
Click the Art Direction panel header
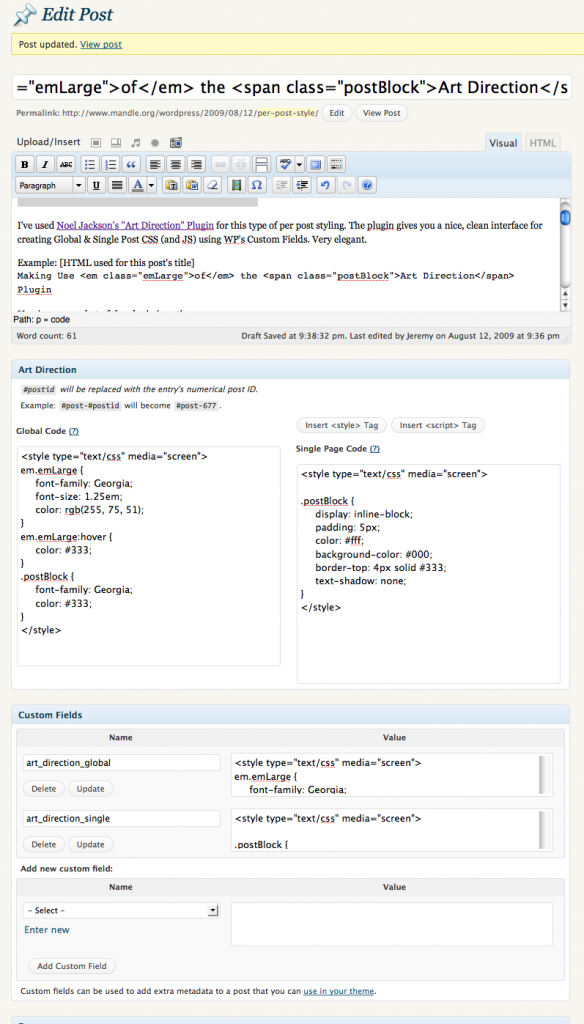(291, 370)
